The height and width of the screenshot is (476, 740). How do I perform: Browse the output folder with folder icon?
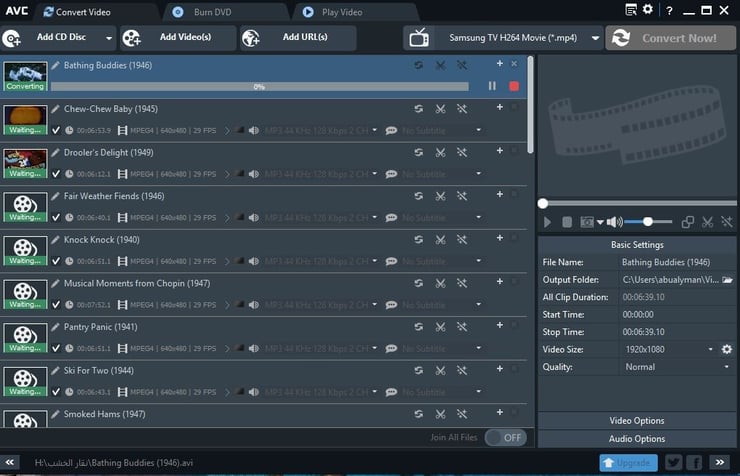pos(727,280)
